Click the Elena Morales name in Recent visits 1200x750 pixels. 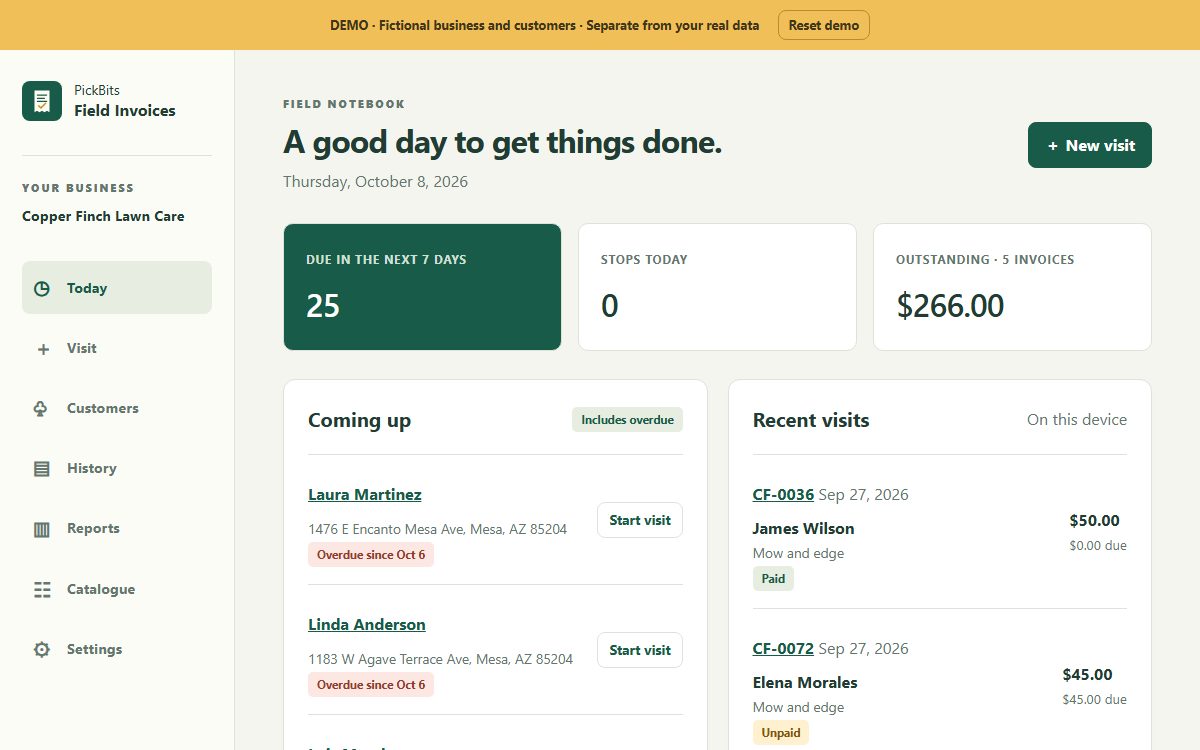coord(805,682)
